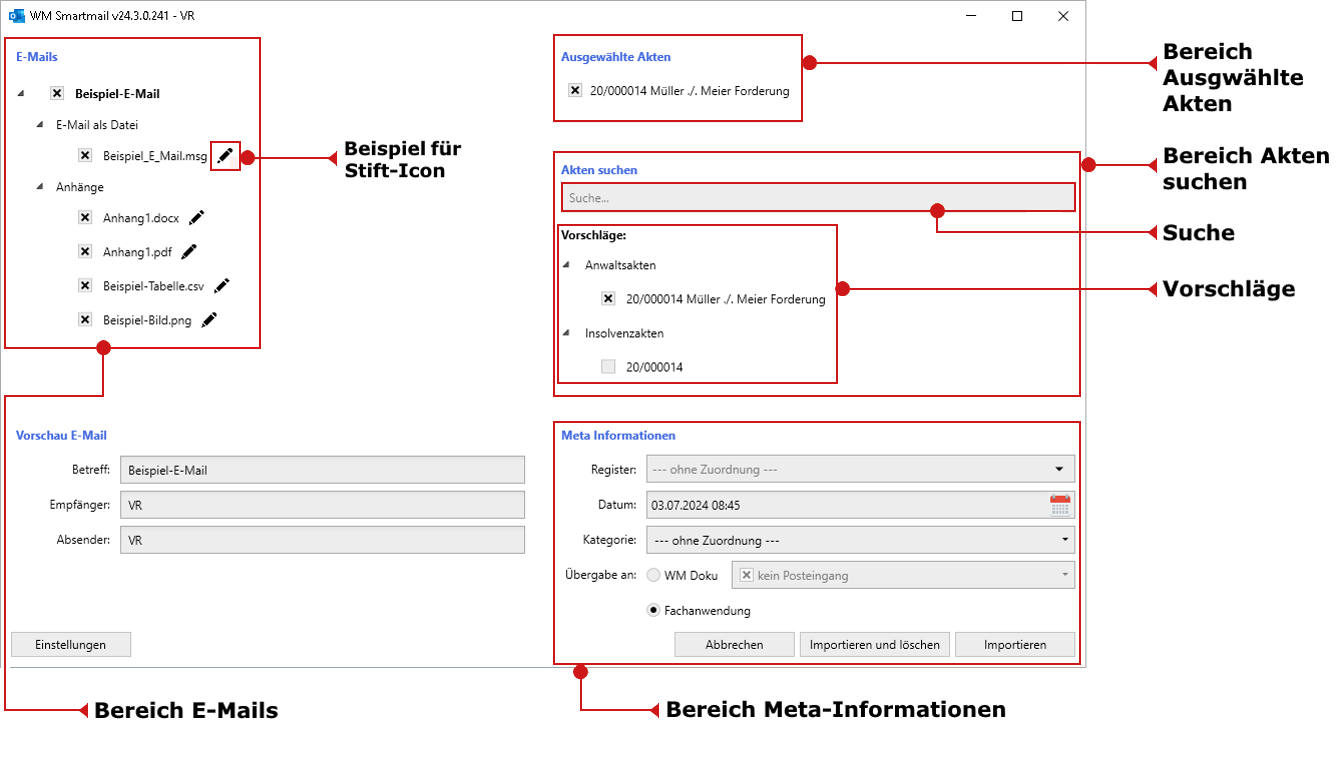Click Importieren und löschen button

875,645
